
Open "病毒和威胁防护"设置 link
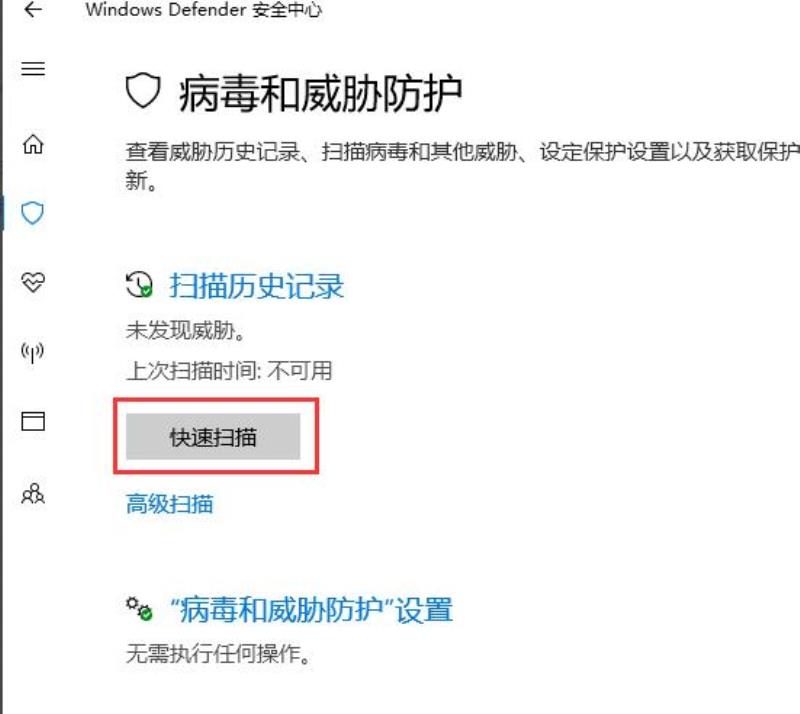click(x=311, y=610)
